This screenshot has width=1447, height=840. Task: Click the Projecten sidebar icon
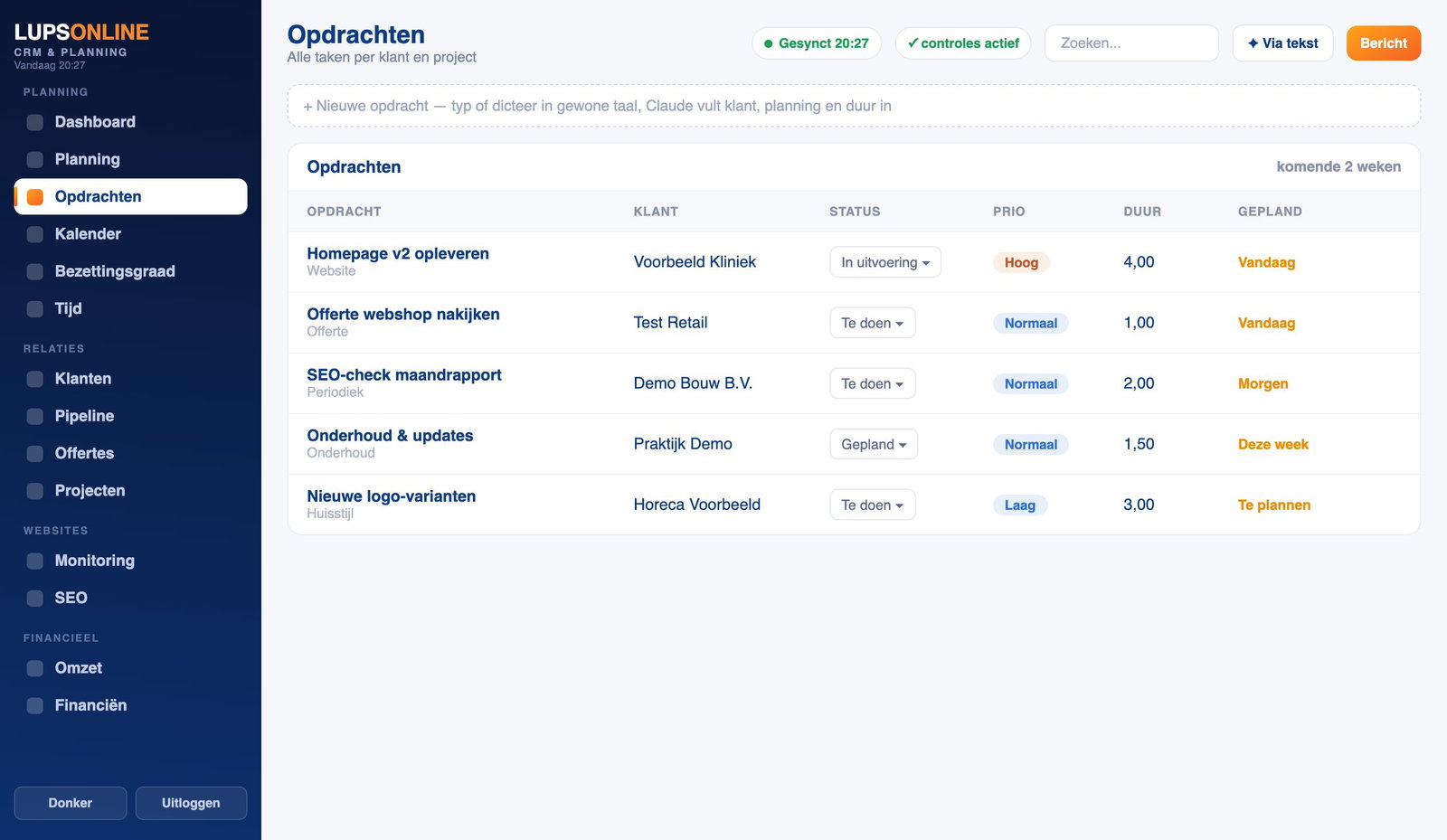pos(35,491)
